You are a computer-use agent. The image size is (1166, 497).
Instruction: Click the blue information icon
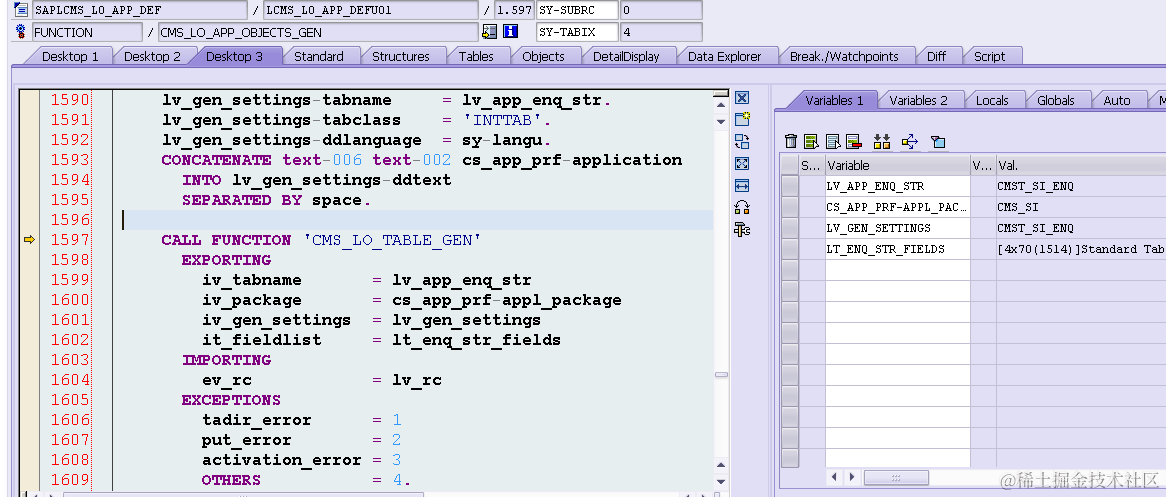point(510,32)
